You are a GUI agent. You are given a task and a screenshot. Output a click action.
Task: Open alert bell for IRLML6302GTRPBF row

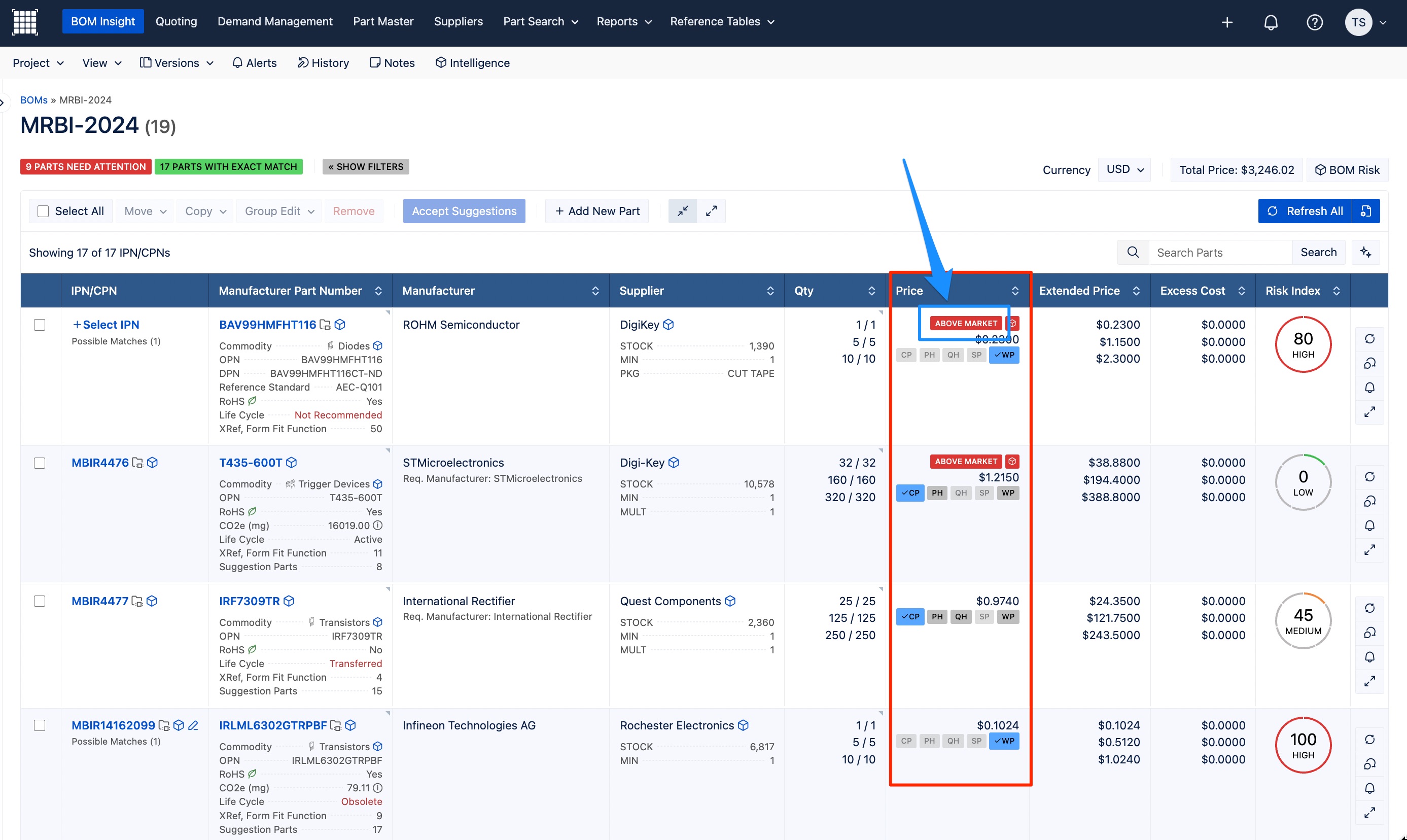(1369, 788)
